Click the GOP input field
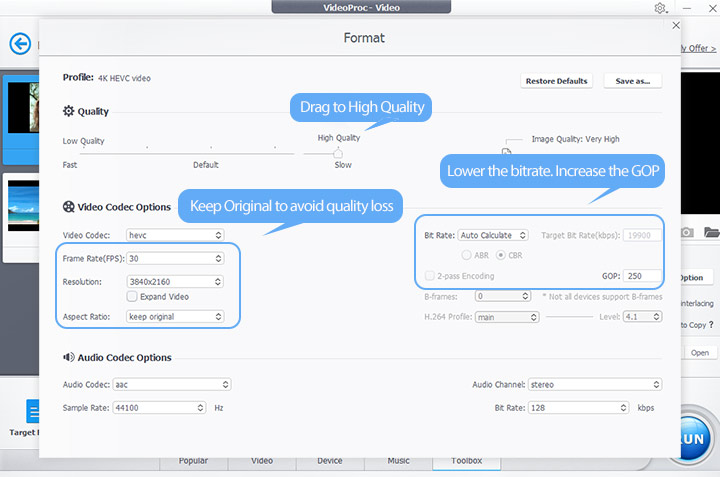 642,275
